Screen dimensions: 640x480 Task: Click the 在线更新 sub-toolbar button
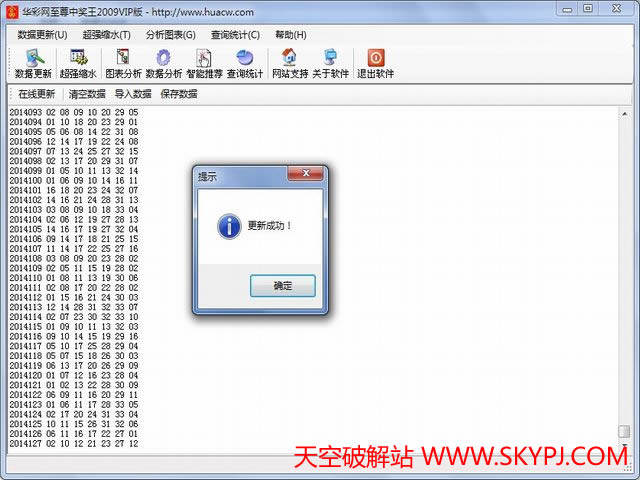[x=37, y=94]
